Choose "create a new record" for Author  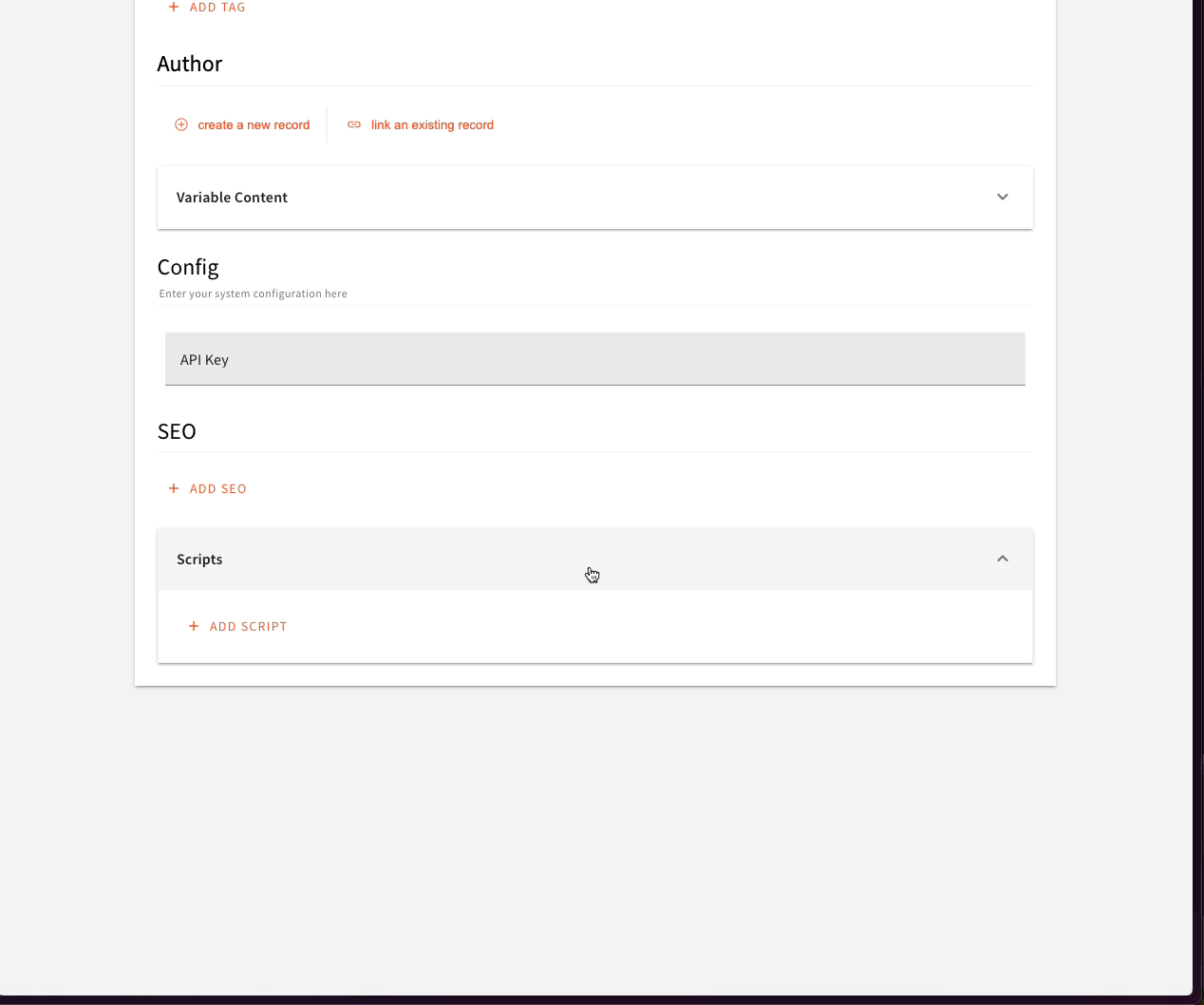254,125
